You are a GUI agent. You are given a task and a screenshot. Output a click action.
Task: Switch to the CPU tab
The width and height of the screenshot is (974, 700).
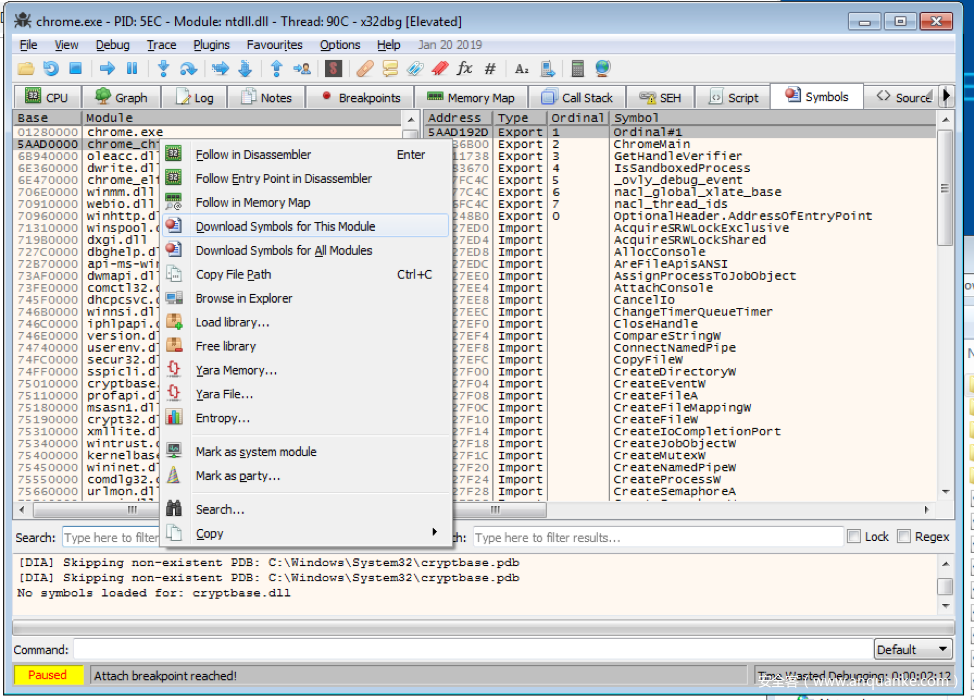(x=47, y=98)
